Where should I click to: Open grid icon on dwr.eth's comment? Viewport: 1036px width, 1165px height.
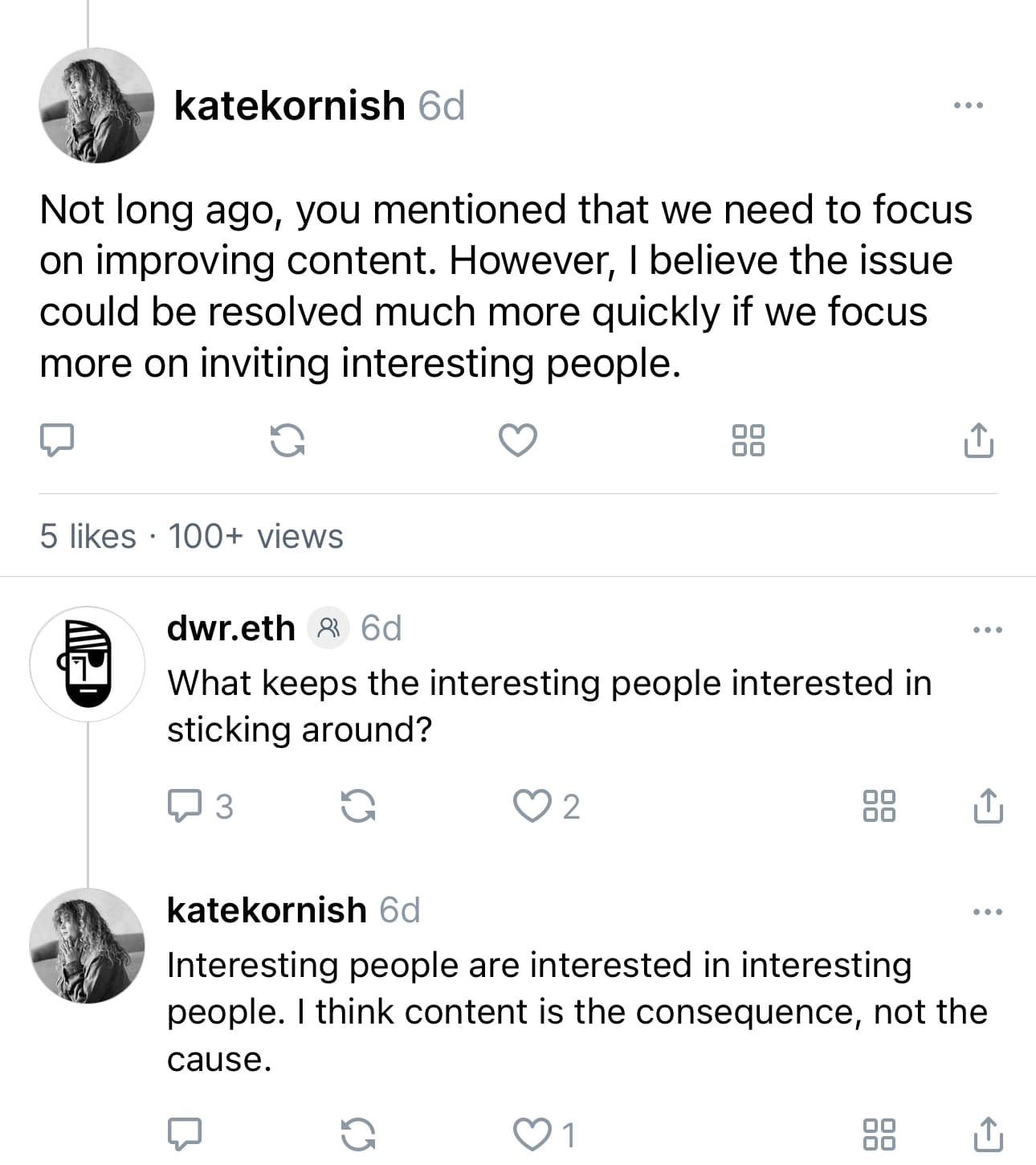pos(879,806)
